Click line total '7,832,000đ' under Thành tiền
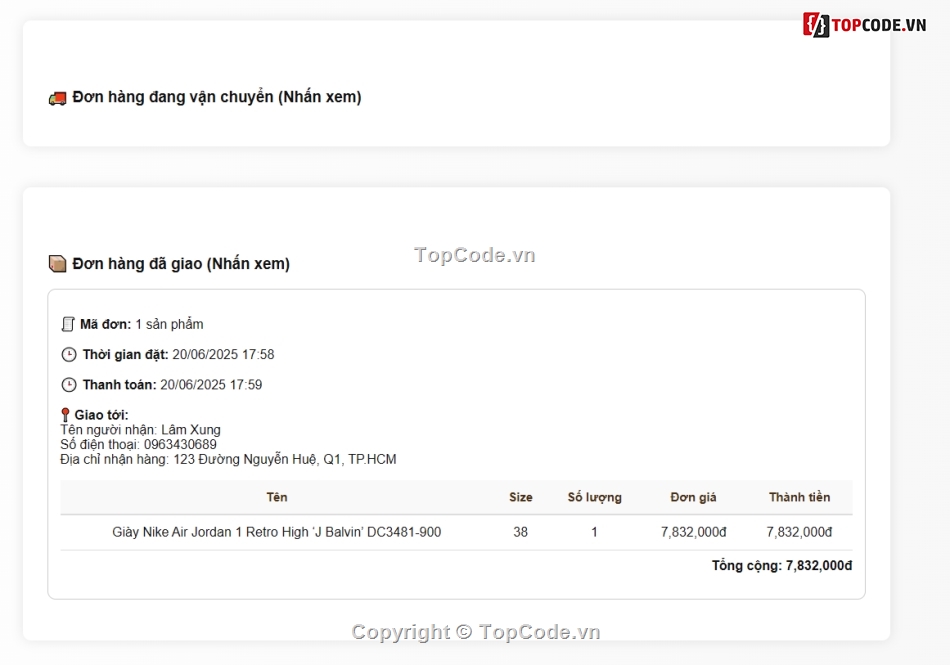 [799, 532]
